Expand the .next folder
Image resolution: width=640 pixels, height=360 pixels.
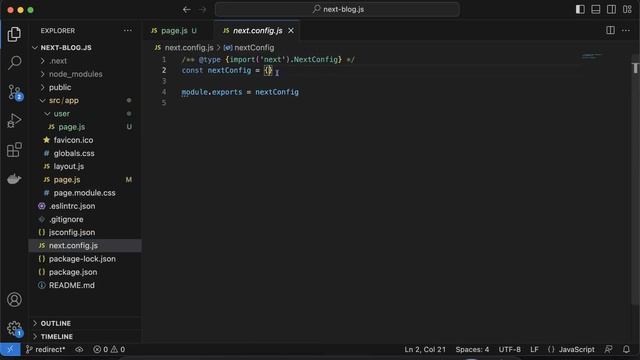point(85,61)
